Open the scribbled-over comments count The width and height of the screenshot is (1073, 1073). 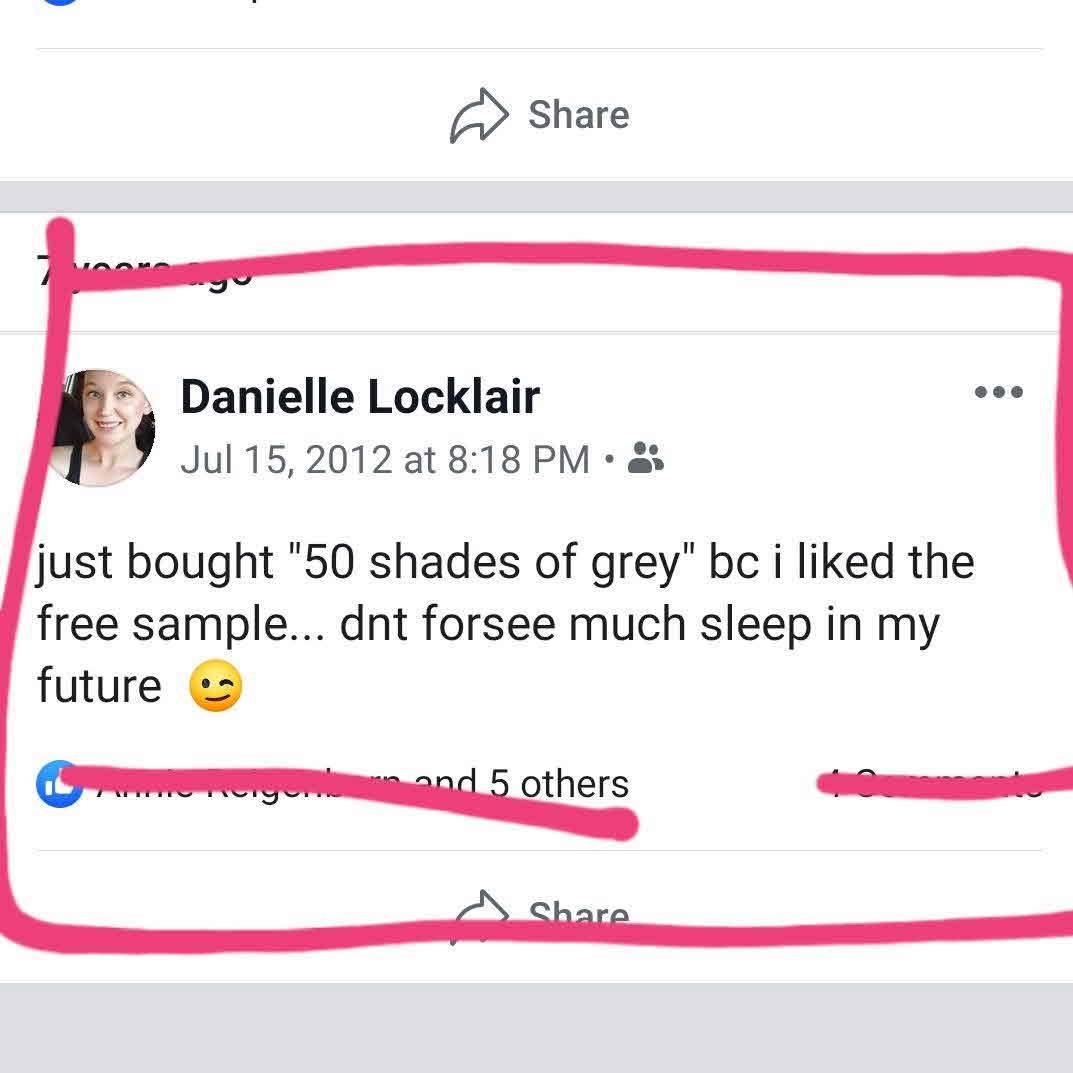pyautogui.click(x=930, y=783)
